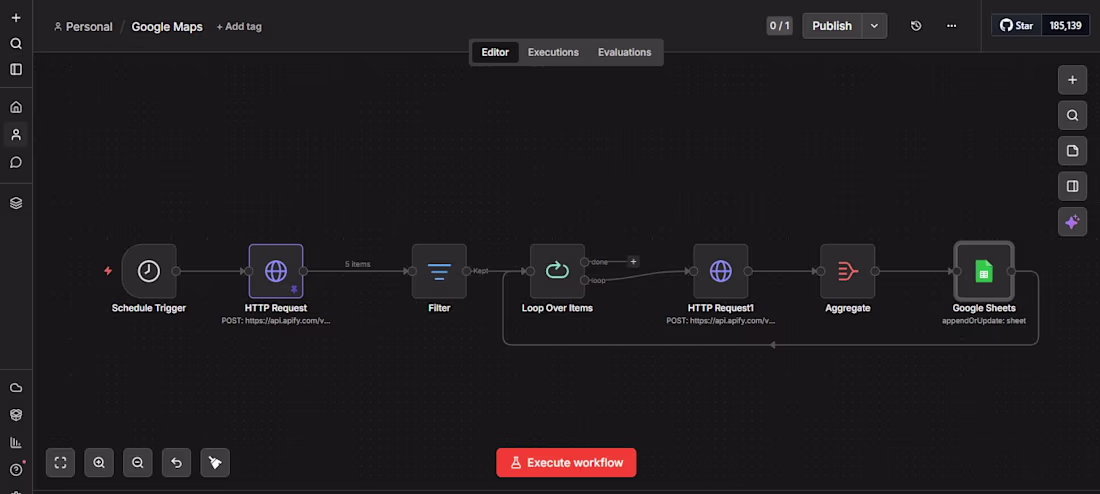The height and width of the screenshot is (494, 1100).
Task: Open the canvas search nodes button
Action: click(x=1072, y=116)
